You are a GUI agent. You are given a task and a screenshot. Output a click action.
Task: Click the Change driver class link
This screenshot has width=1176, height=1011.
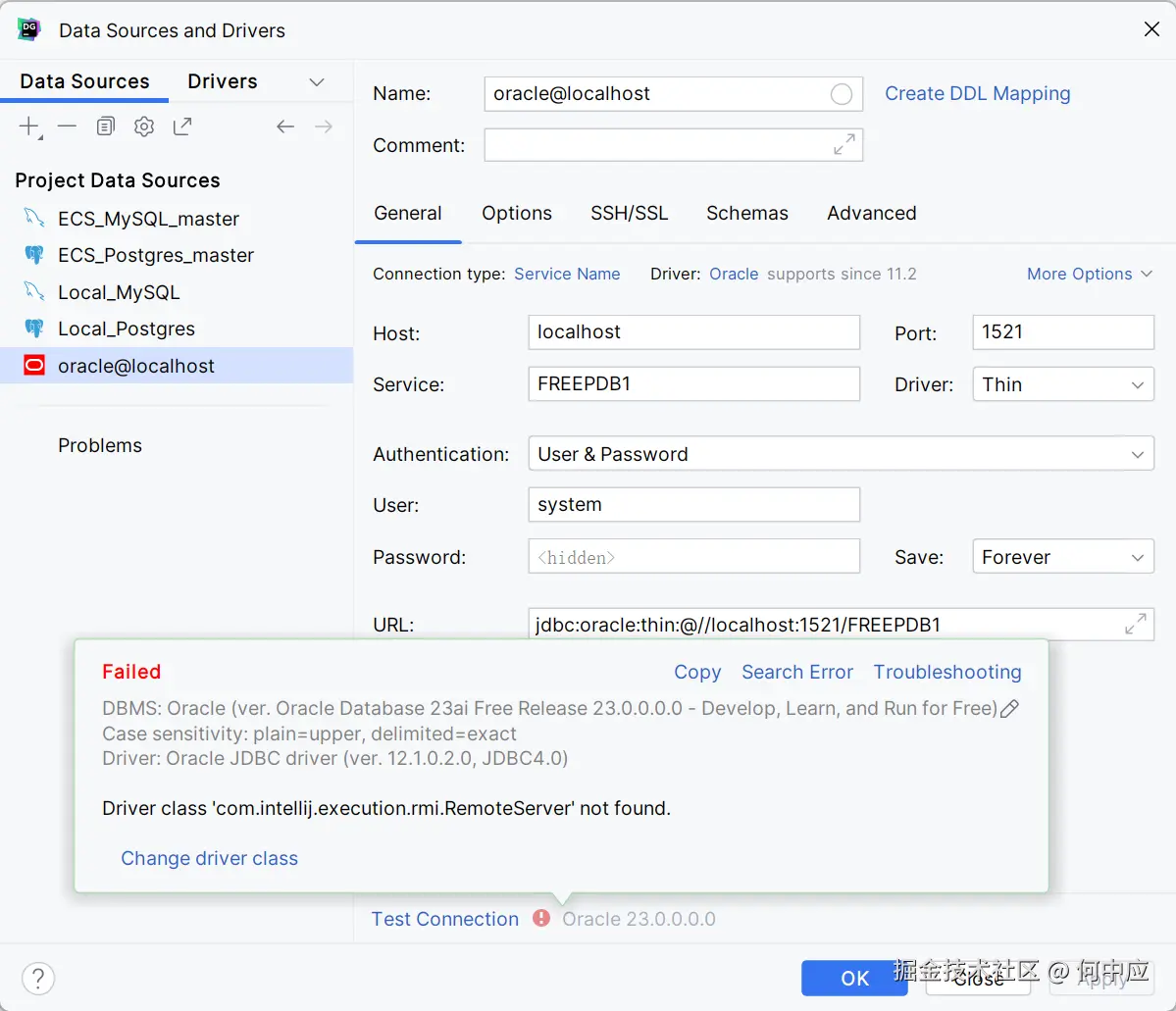point(209,858)
